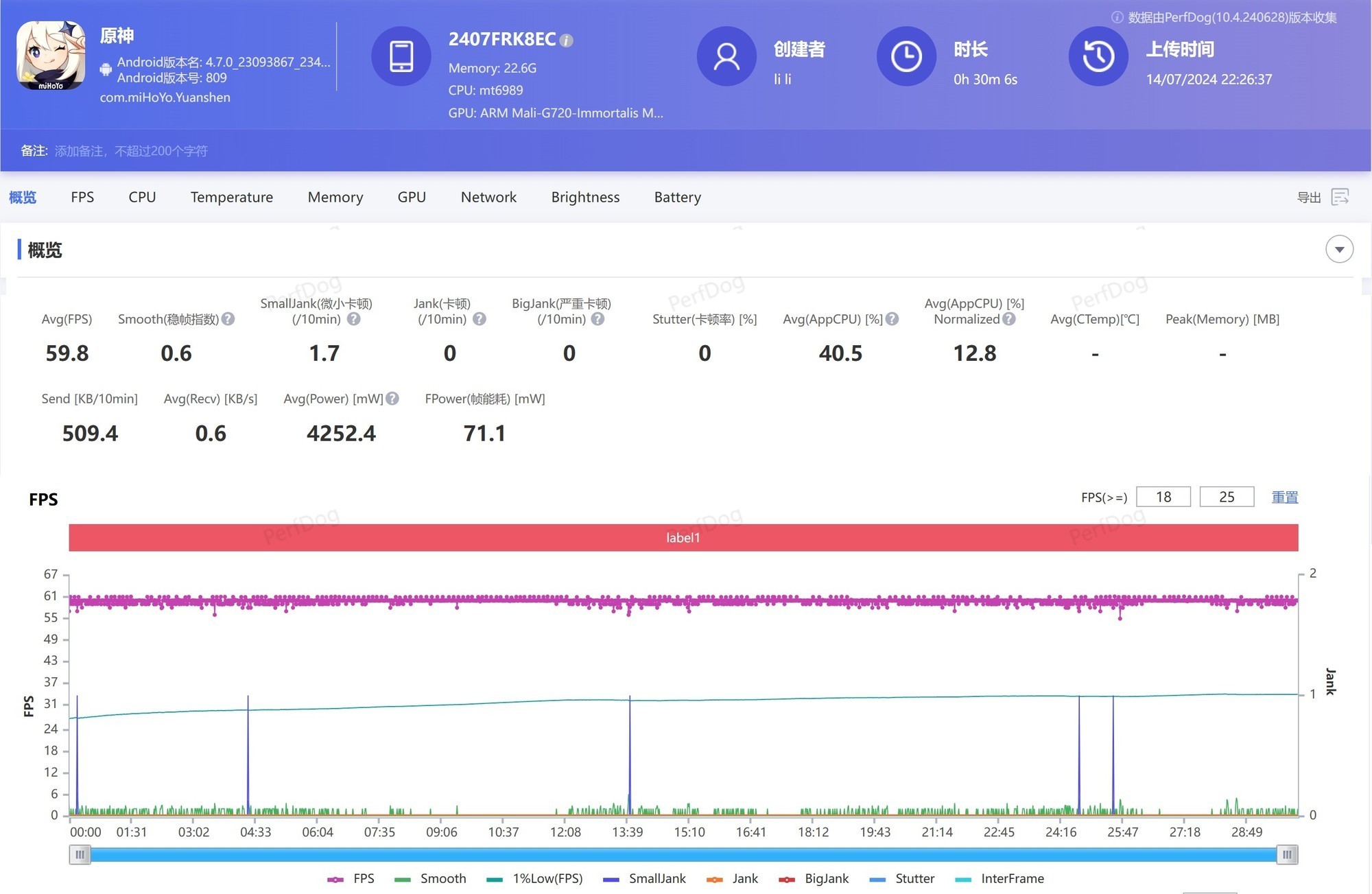1372x894 pixels.
Task: Click the phone device icon in header
Action: pos(401,56)
